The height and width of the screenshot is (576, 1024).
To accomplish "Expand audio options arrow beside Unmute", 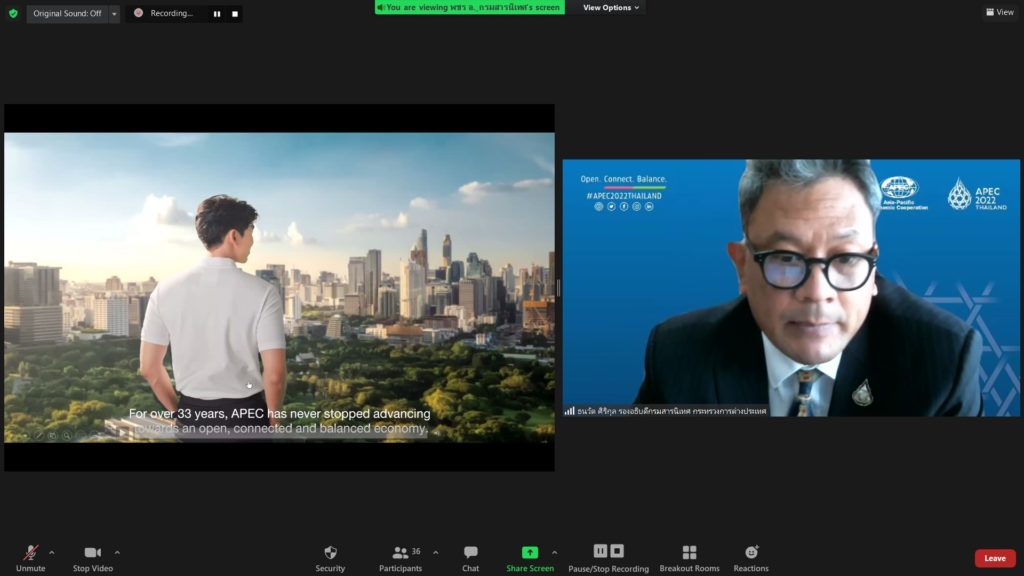I will coord(52,552).
